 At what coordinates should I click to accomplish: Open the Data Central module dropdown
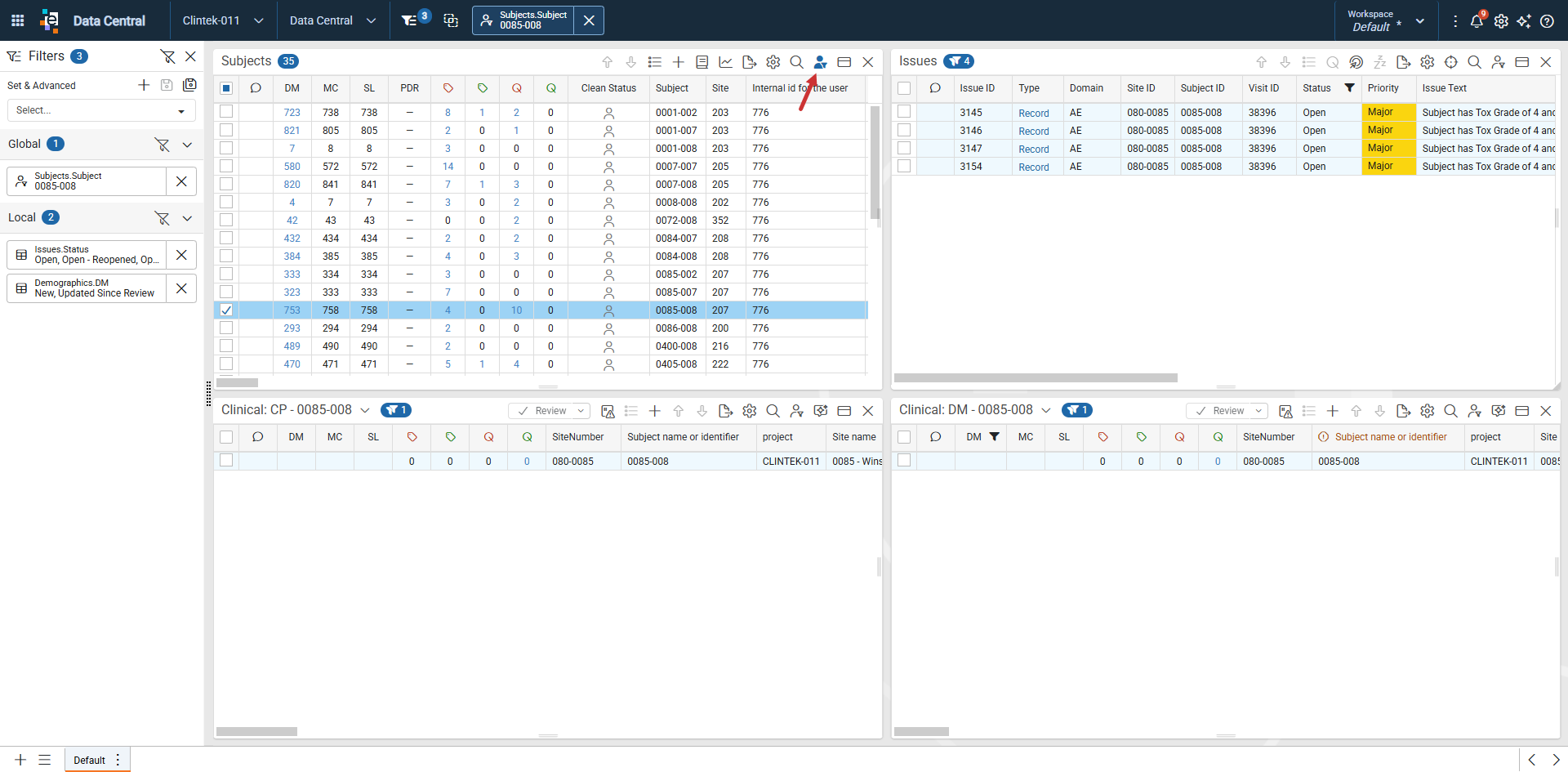click(332, 20)
